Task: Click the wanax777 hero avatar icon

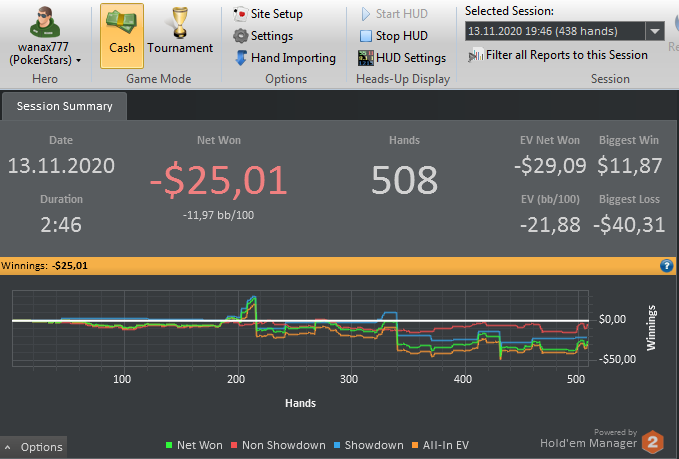Action: click(45, 22)
